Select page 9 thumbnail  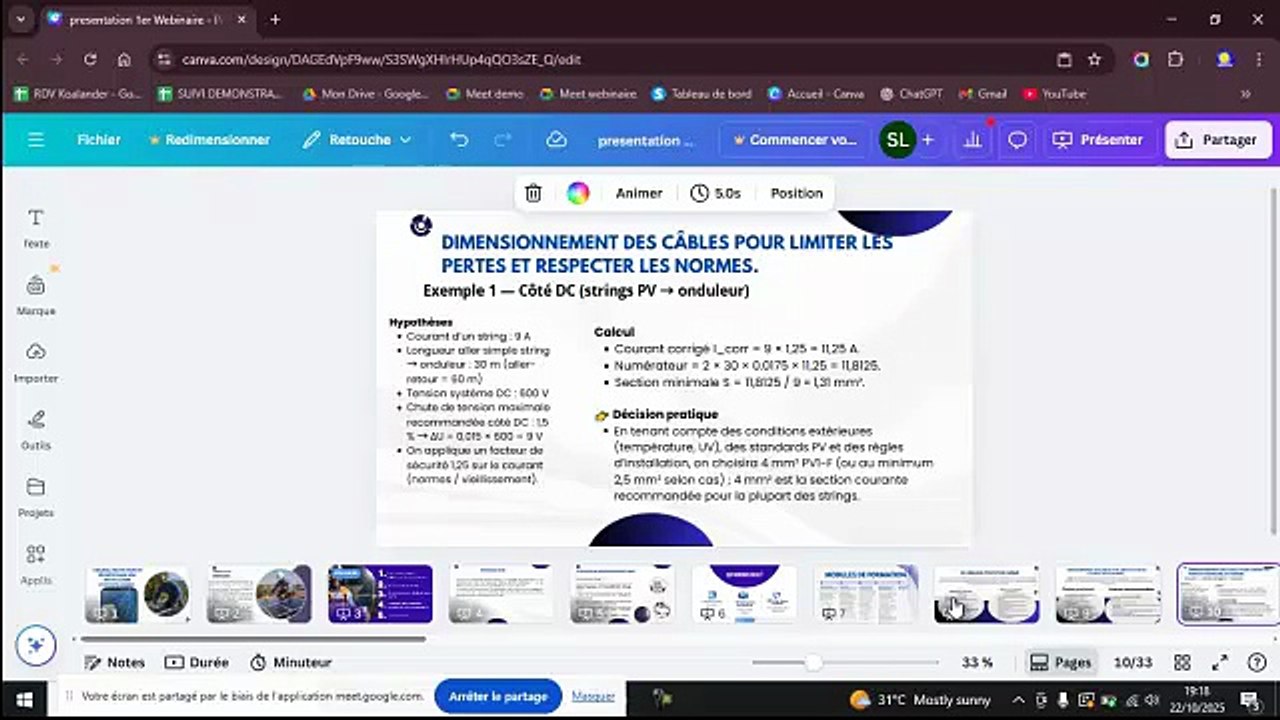(1109, 594)
